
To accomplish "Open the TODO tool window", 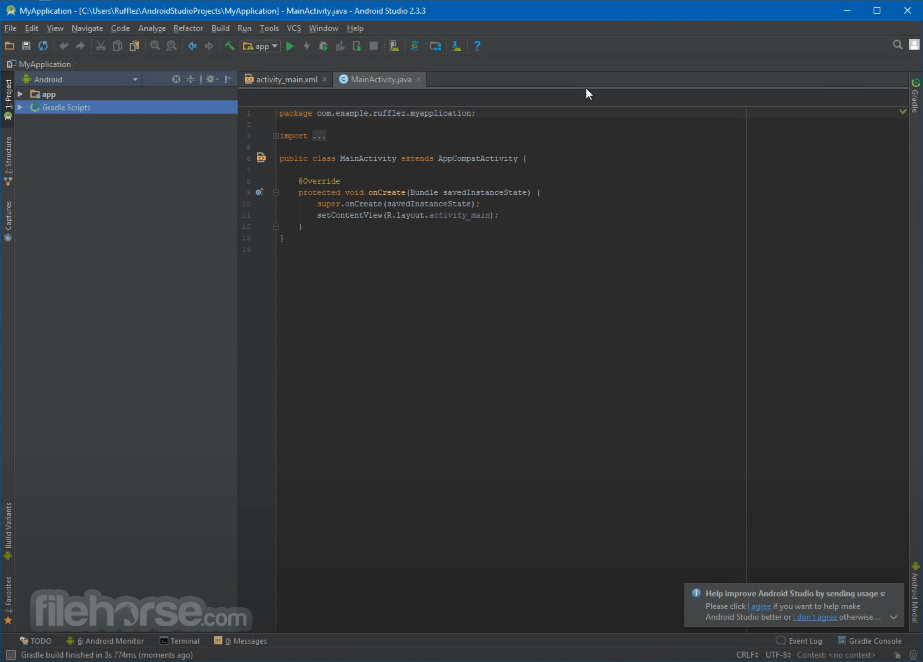I will 35,641.
